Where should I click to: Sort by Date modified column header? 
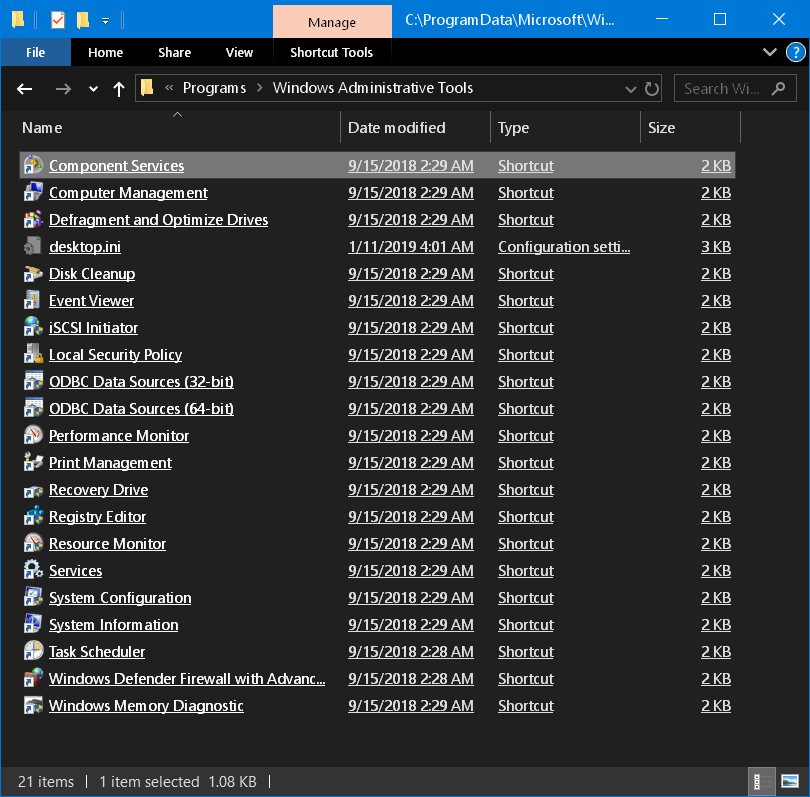[415, 128]
